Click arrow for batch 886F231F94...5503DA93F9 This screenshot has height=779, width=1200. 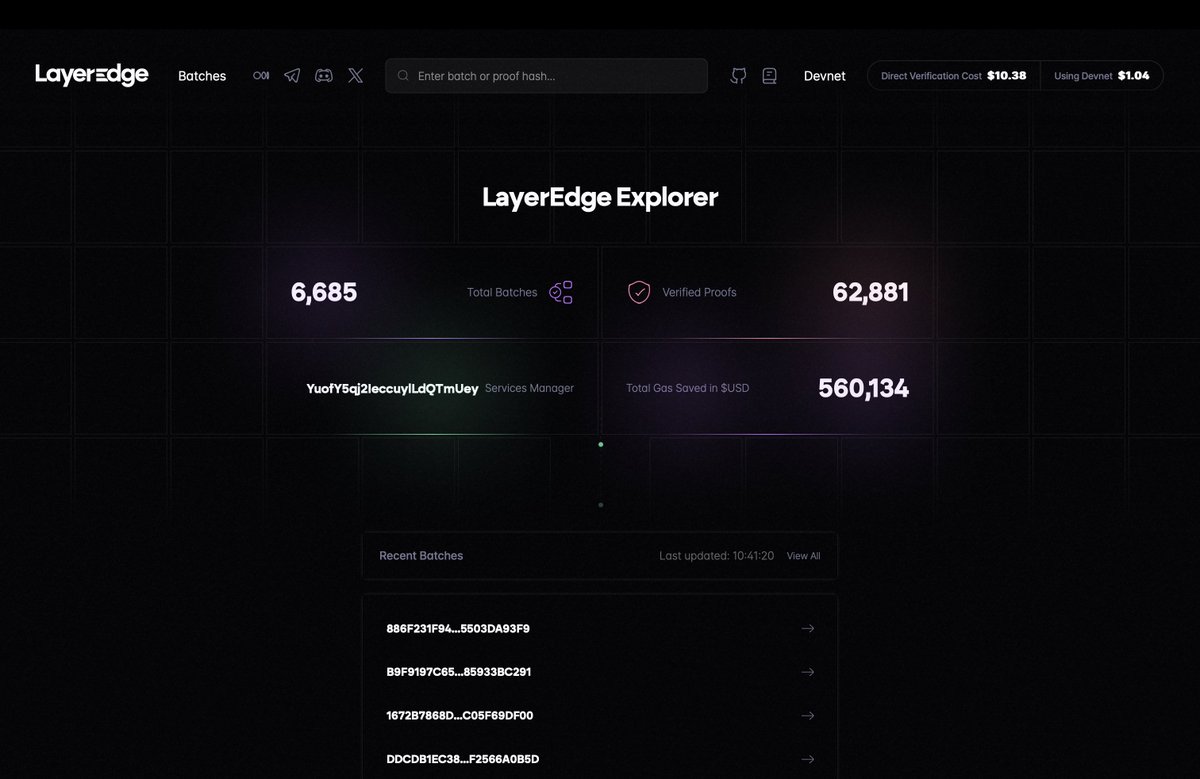pyautogui.click(x=808, y=629)
